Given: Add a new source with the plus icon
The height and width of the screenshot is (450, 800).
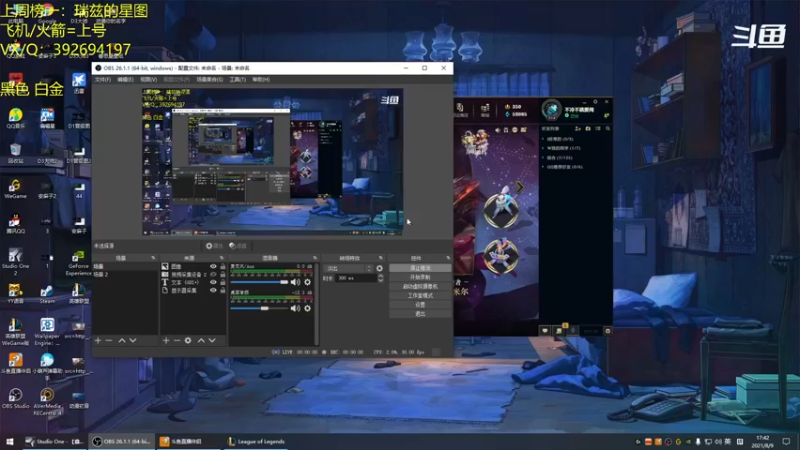Looking at the screenshot, I should (166, 340).
